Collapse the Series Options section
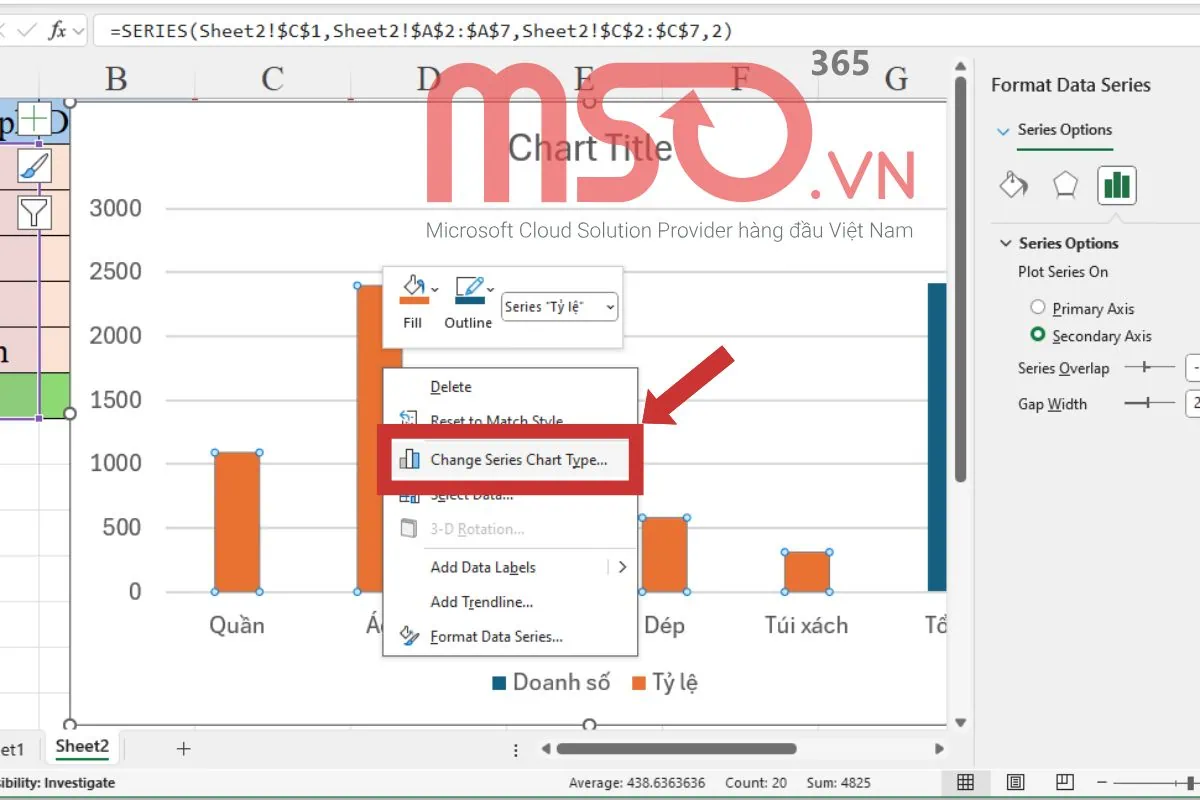Image resolution: width=1200 pixels, height=800 pixels. click(1006, 242)
